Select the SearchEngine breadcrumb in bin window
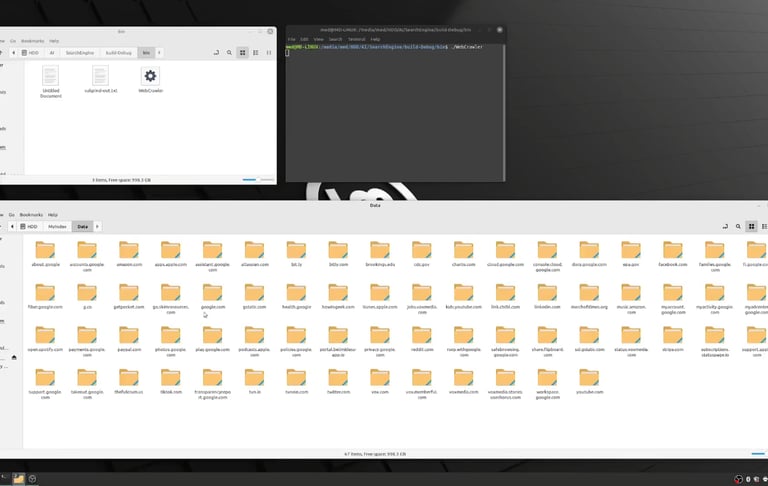Image resolution: width=768 pixels, height=486 pixels. [x=79, y=52]
